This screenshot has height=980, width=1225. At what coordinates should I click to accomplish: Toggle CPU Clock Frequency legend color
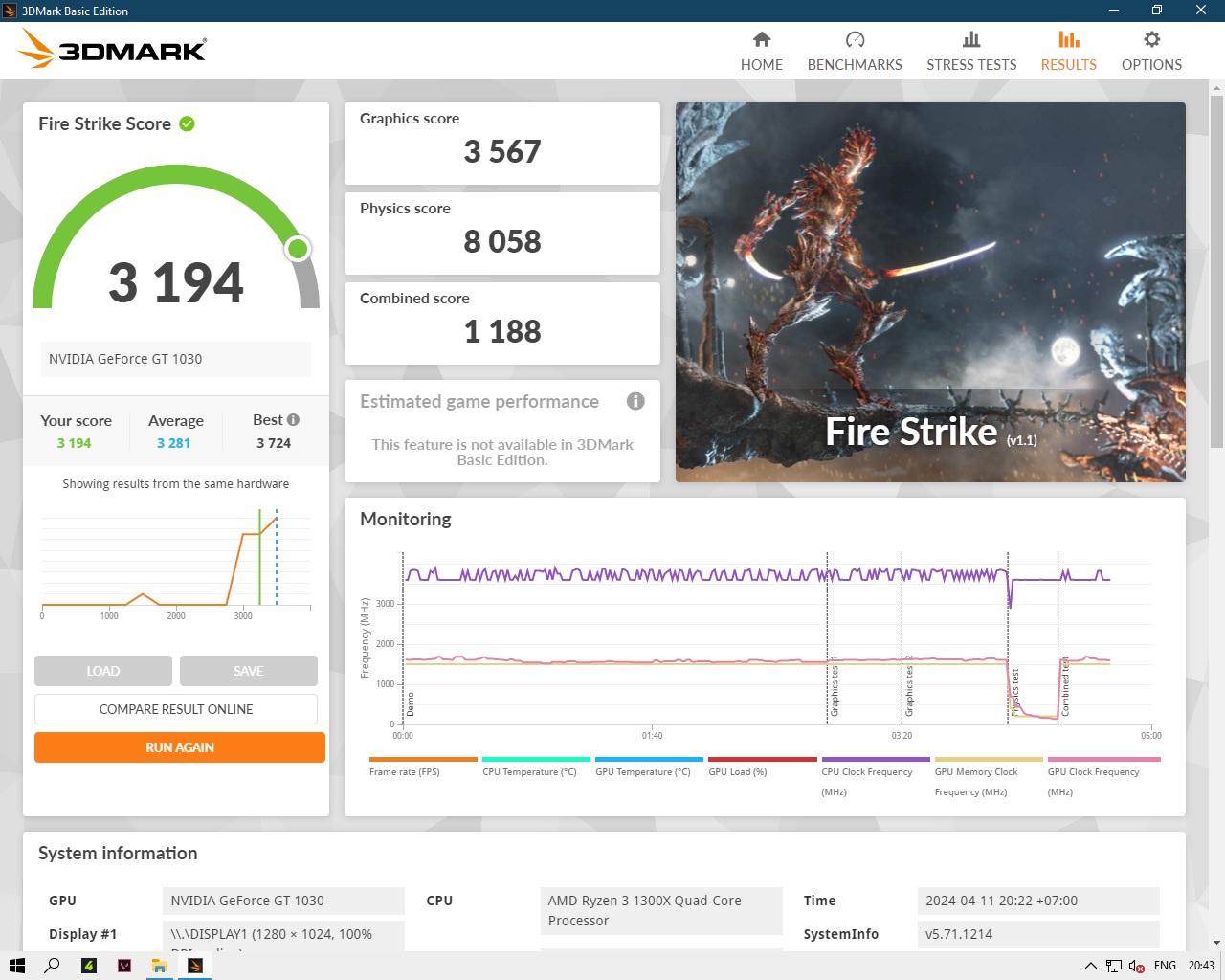tap(876, 760)
